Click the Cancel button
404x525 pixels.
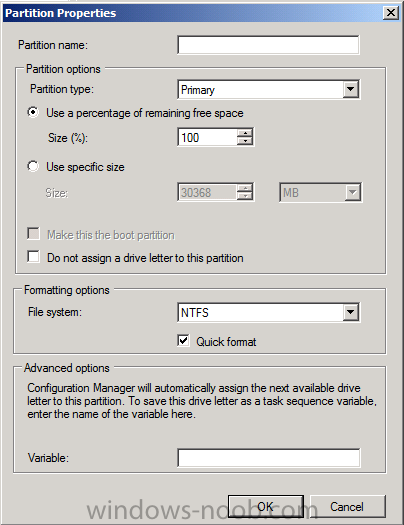[x=347, y=506]
